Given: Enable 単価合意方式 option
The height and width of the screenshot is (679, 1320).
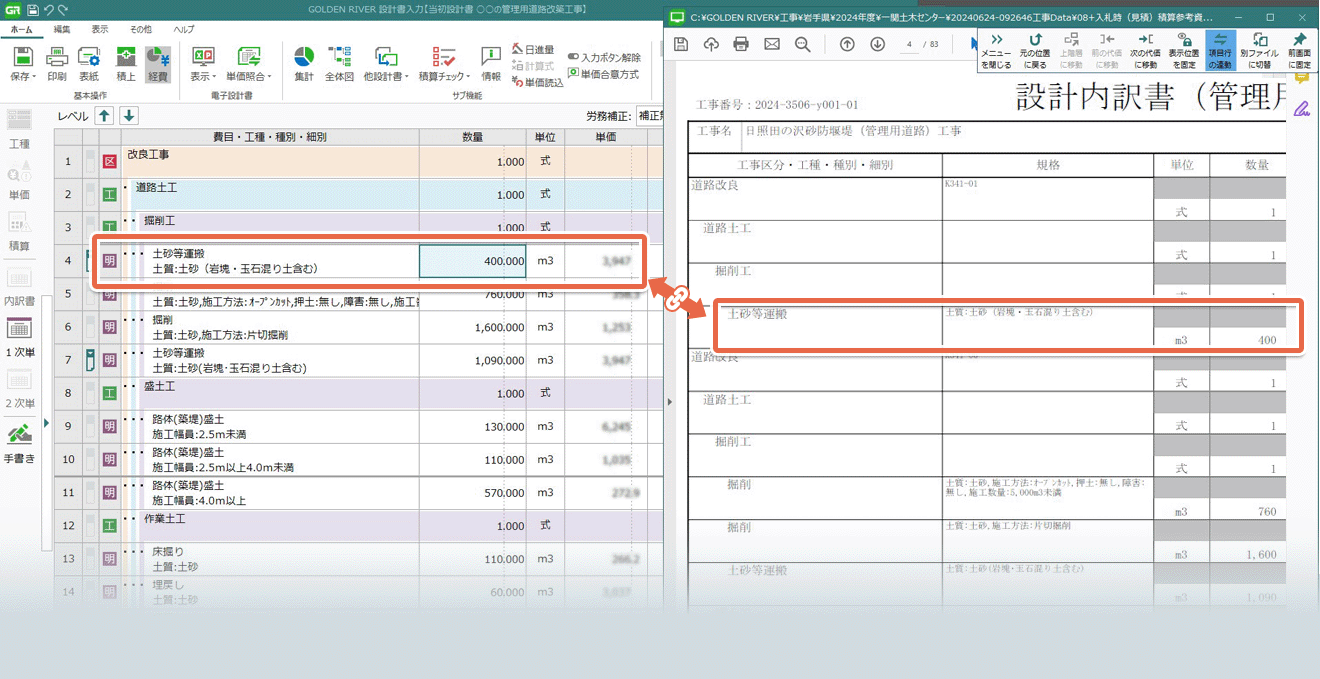Looking at the screenshot, I should point(603,74).
